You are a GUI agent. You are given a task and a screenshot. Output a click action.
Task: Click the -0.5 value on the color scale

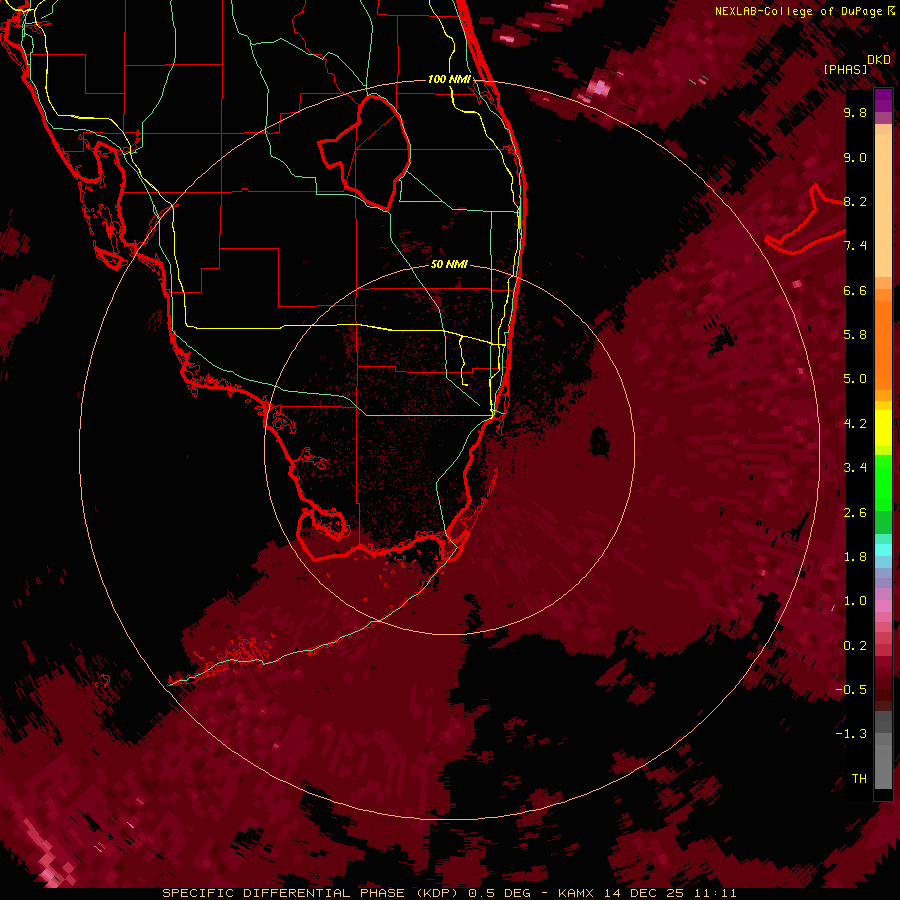852,689
